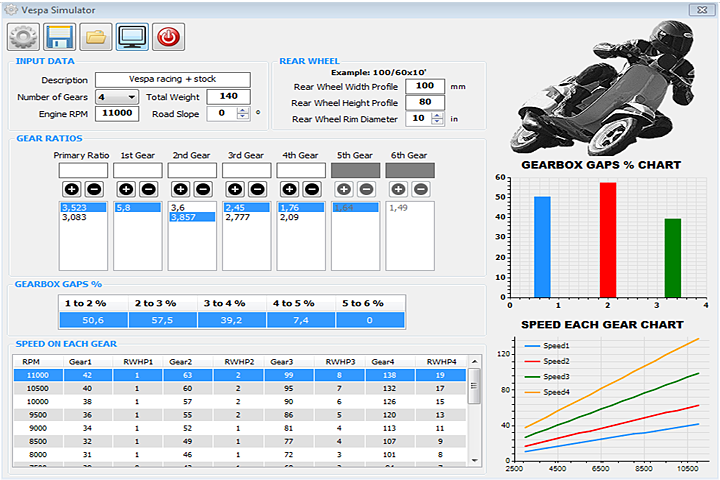This screenshot has height=480, width=720.
Task: Click the red bar in gaps chart
Action: coord(608,240)
